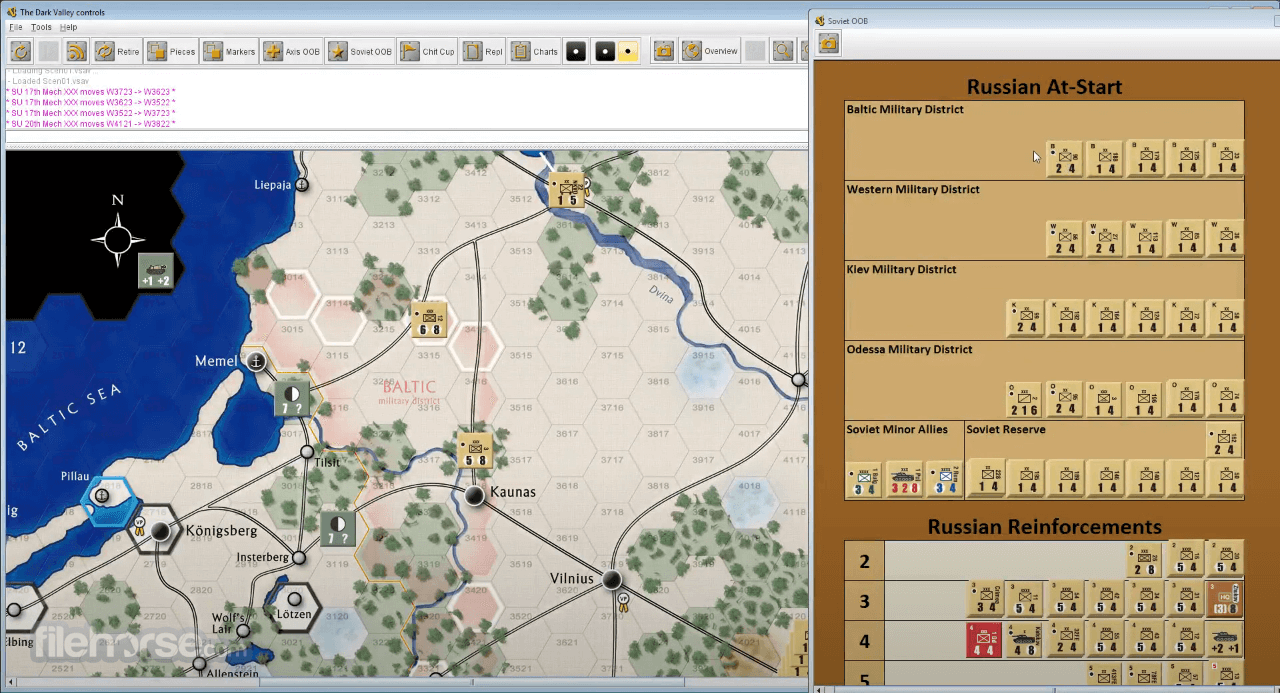Show the Axis OOB window

(293, 51)
